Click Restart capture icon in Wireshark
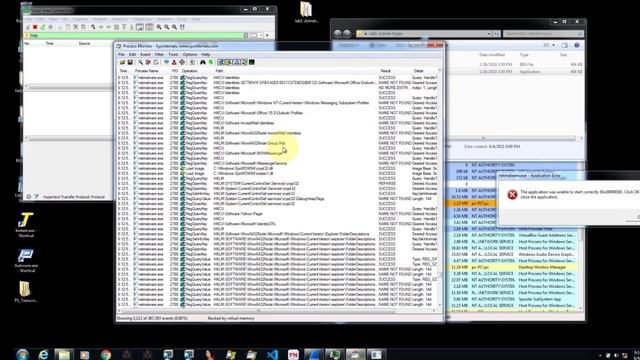This screenshot has width=640, height=360. (x=43, y=27)
